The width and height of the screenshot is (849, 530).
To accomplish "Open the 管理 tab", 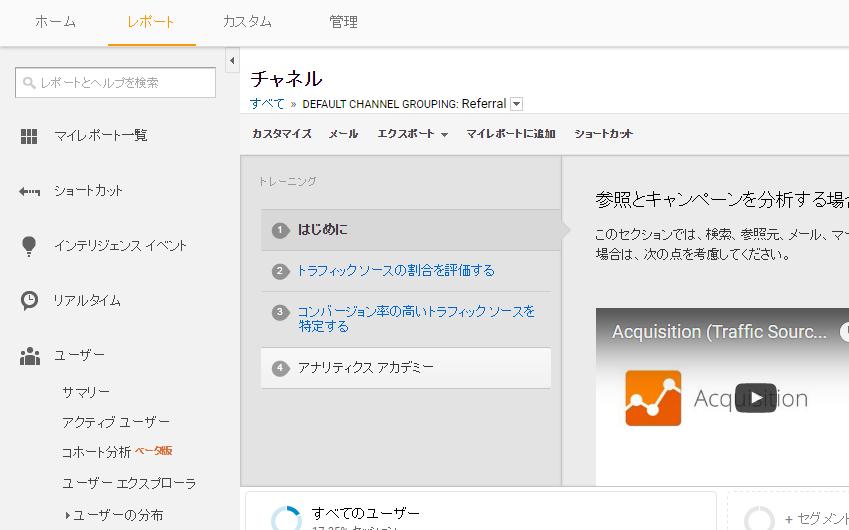I will pyautogui.click(x=343, y=22).
